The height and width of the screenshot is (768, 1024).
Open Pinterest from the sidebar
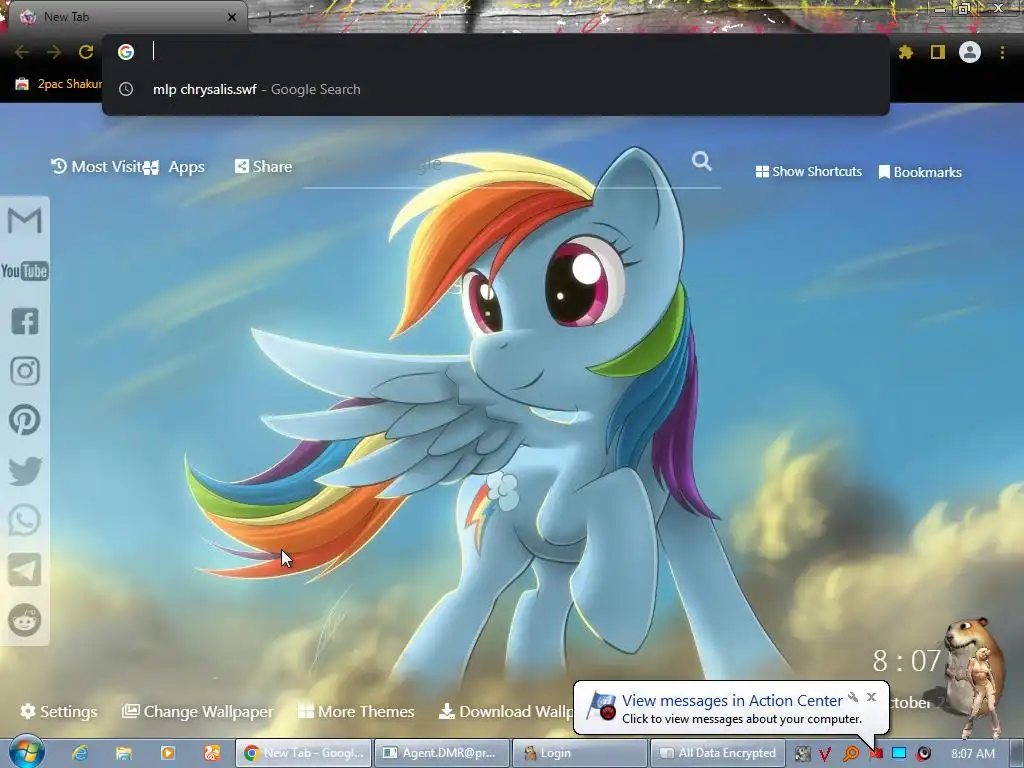pyautogui.click(x=25, y=420)
